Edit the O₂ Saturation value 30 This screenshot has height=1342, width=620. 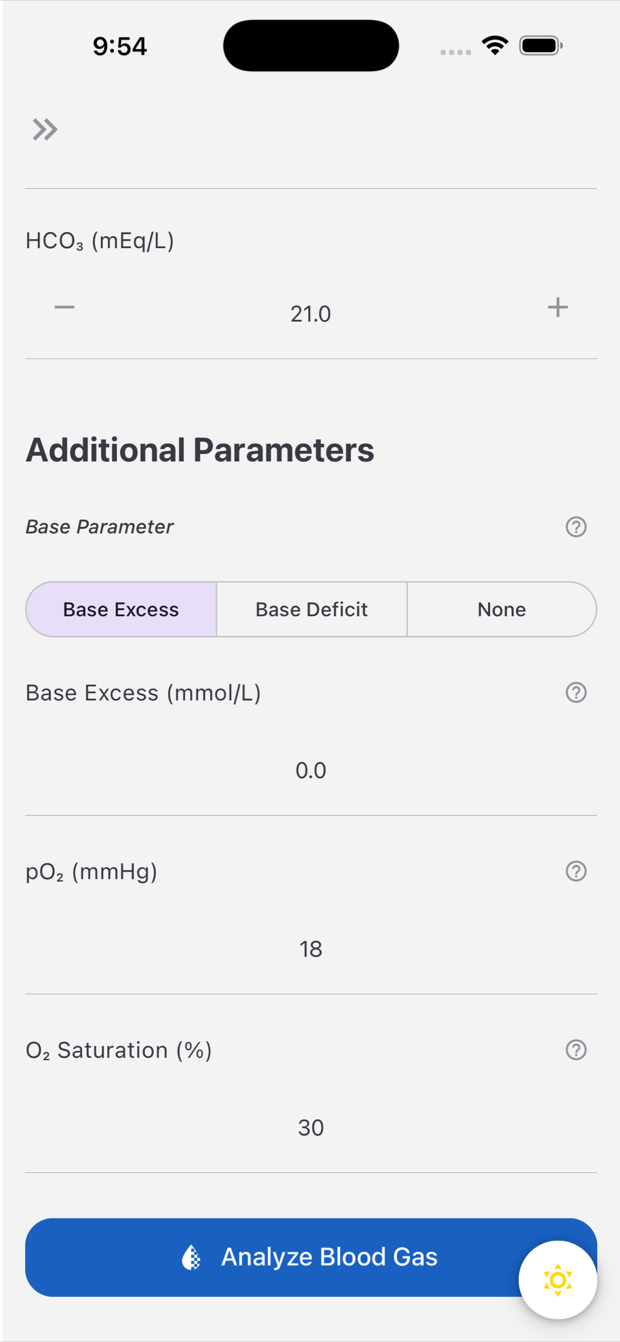pyautogui.click(x=311, y=1128)
